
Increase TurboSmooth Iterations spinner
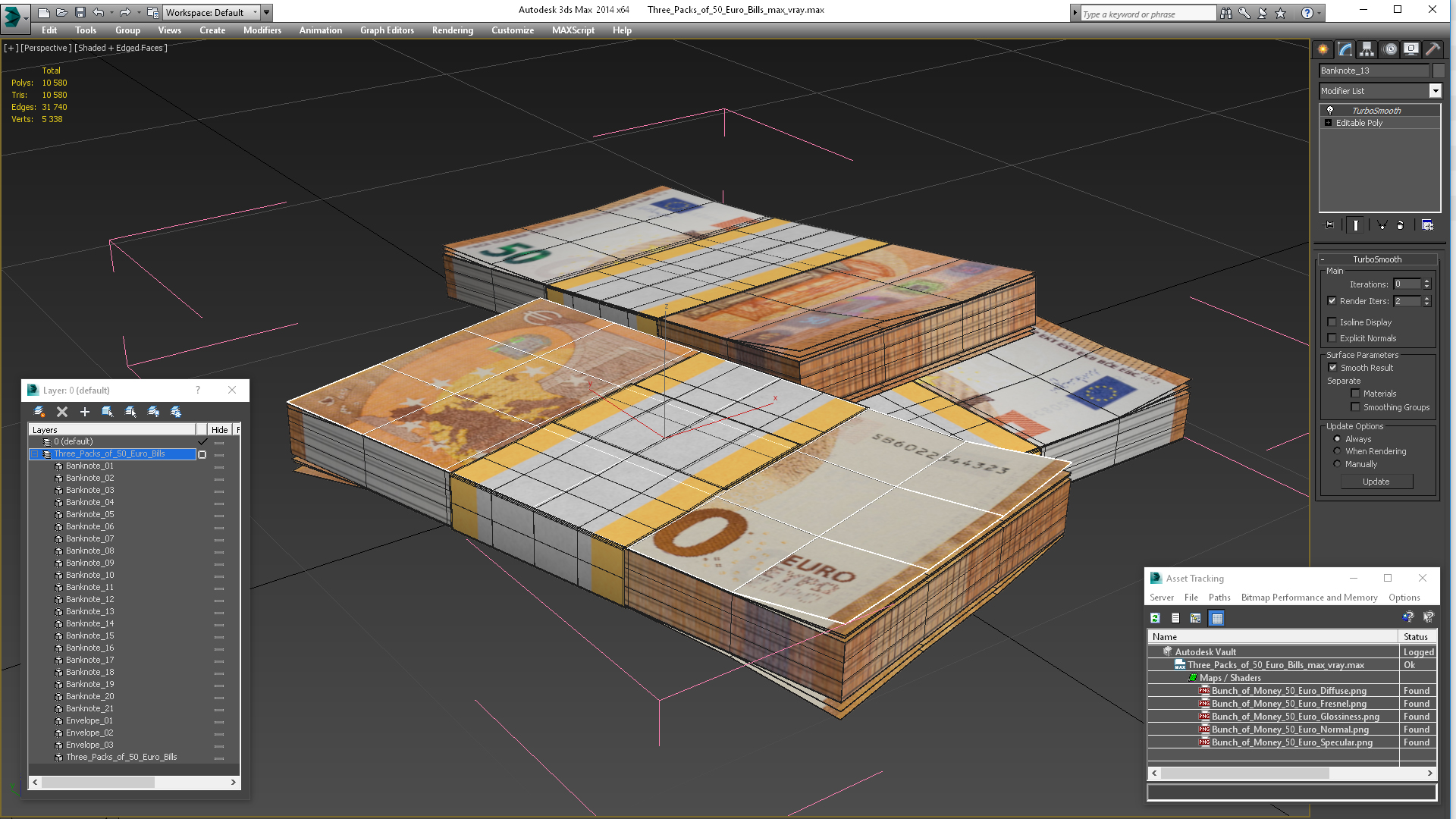[x=1426, y=281]
